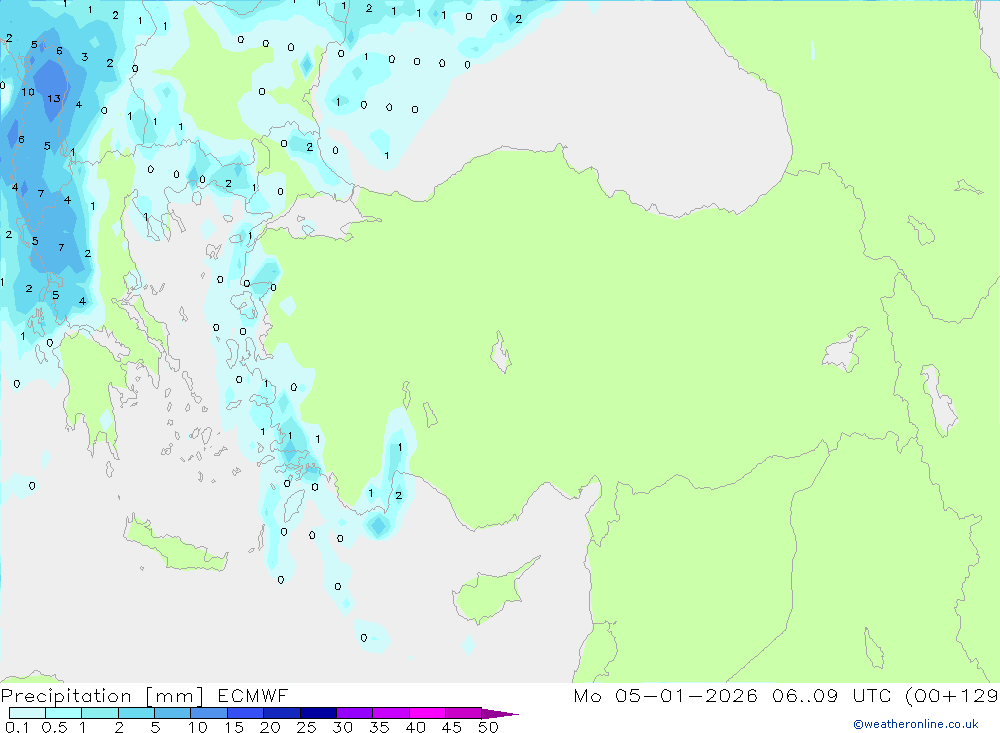Click the '10' precipitation value on the map

tap(27, 92)
